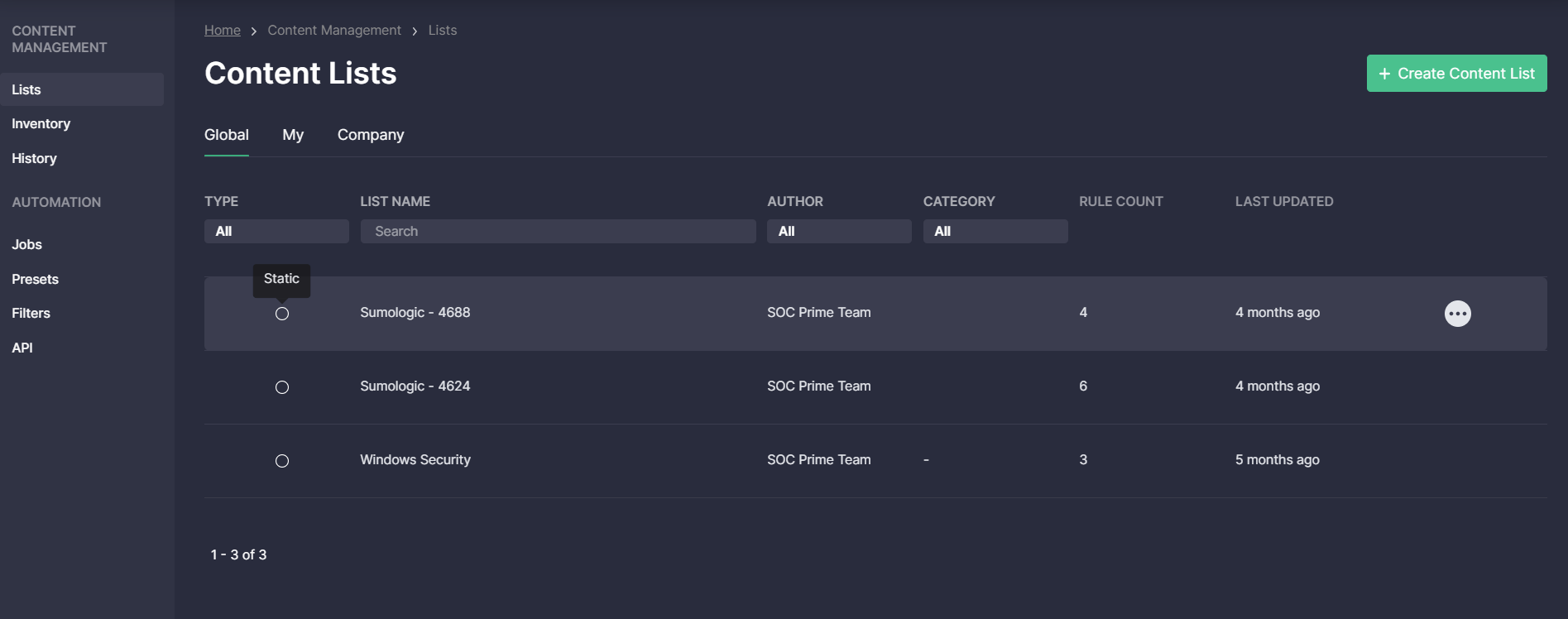Open the Type filter dropdown

[x=276, y=231]
